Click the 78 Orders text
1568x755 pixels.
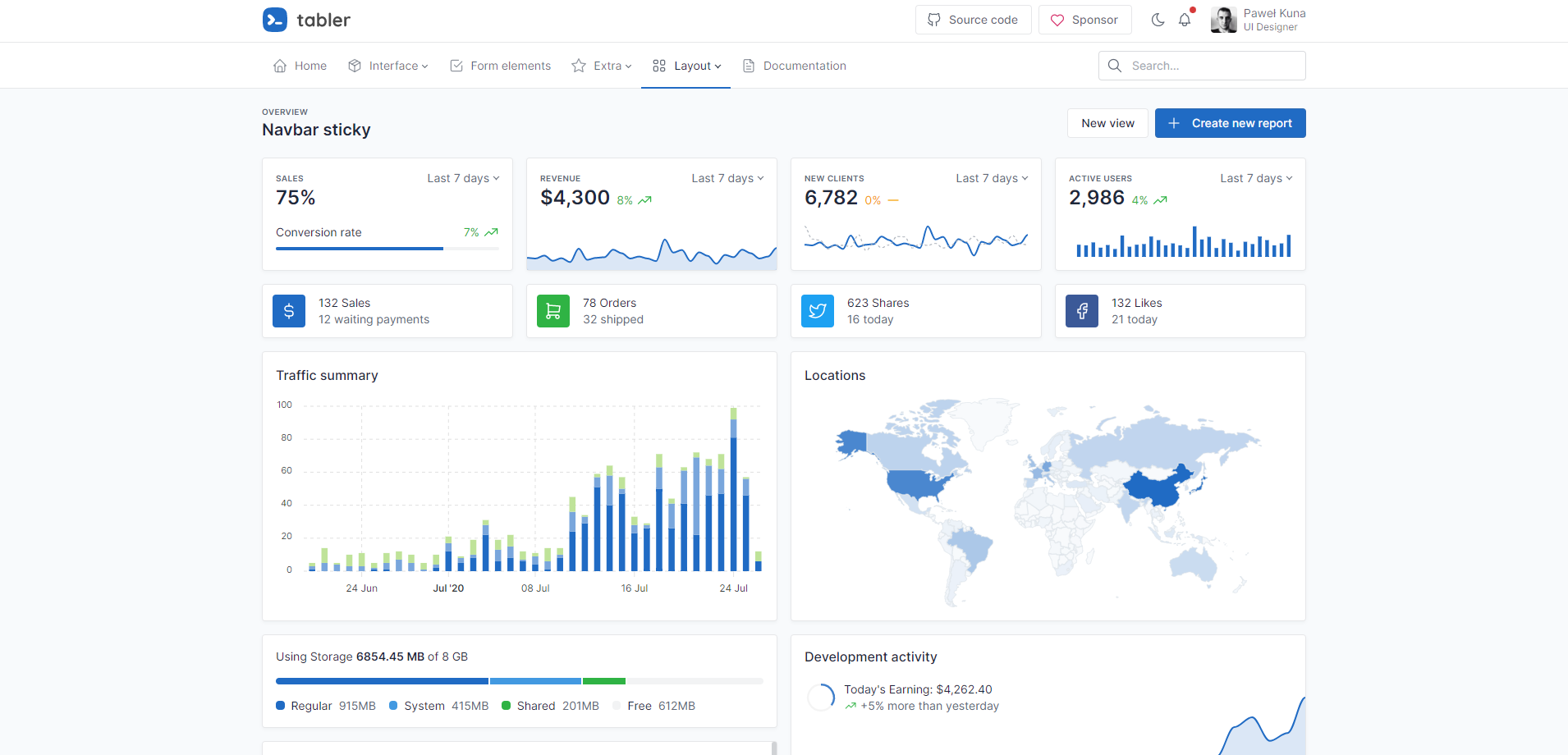pyautogui.click(x=610, y=303)
